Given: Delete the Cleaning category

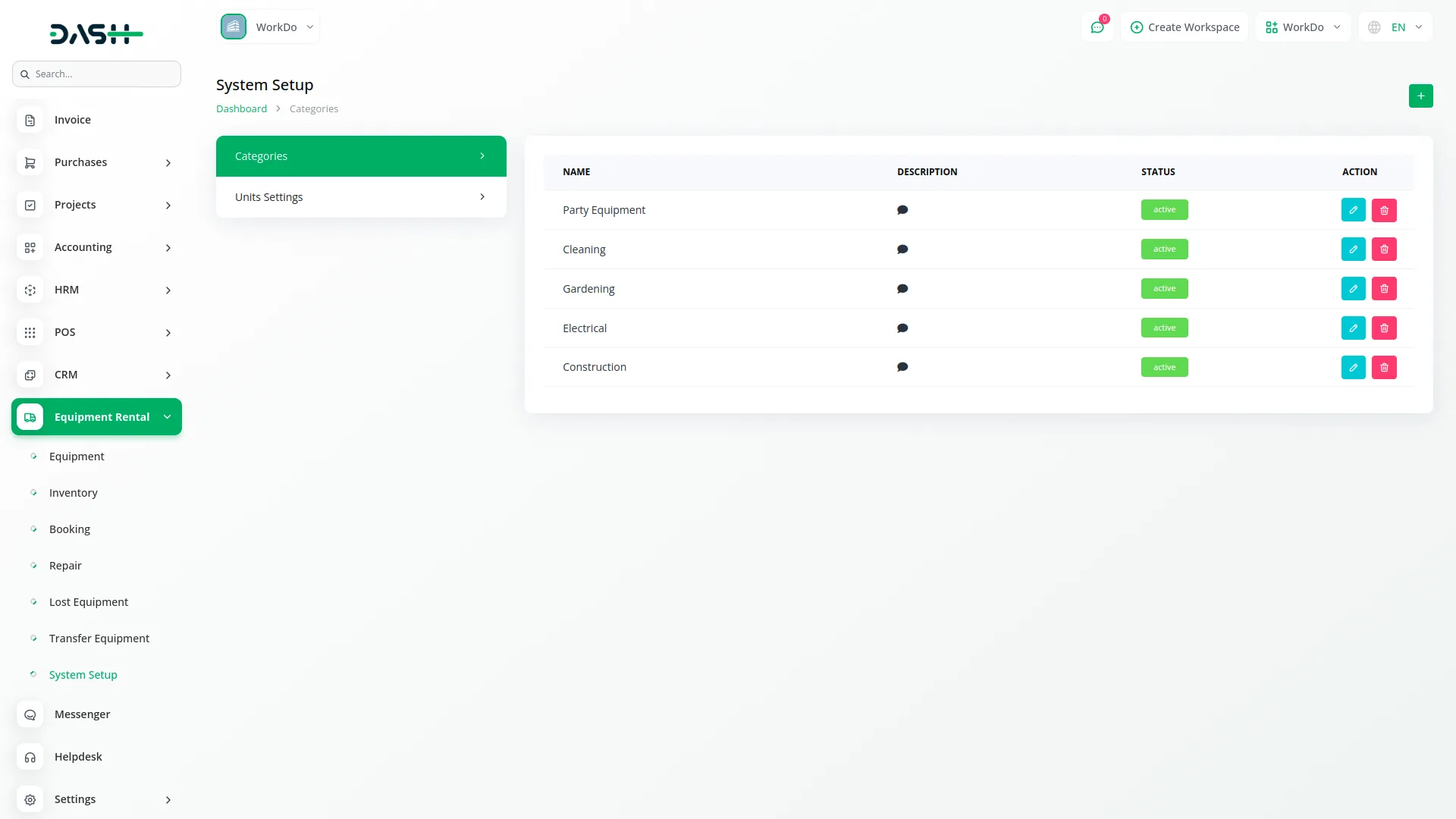Looking at the screenshot, I should (x=1384, y=249).
